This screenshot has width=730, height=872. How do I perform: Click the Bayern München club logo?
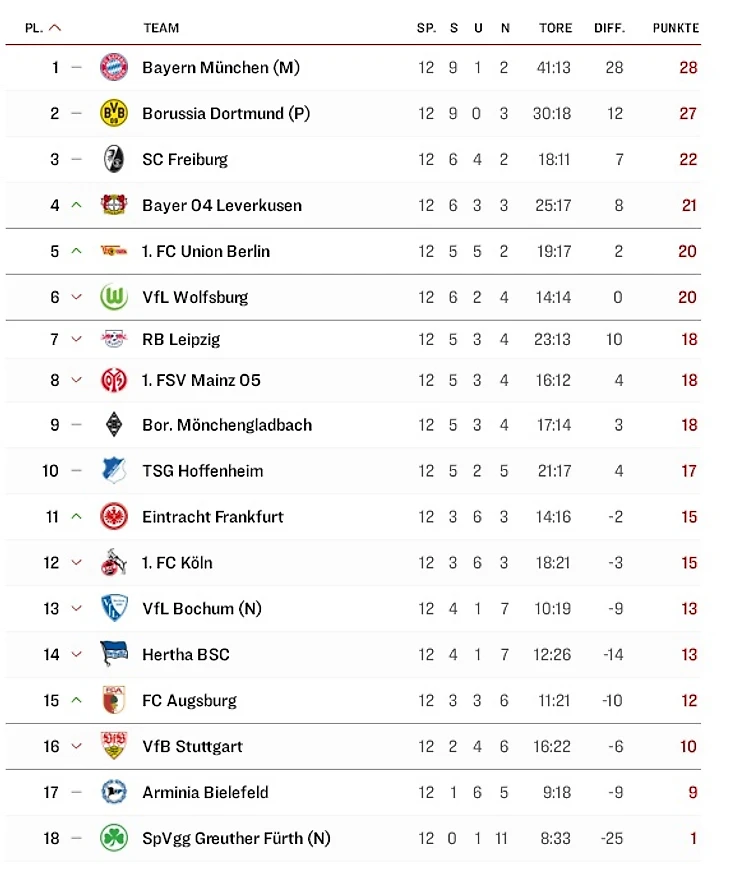[x=114, y=68]
